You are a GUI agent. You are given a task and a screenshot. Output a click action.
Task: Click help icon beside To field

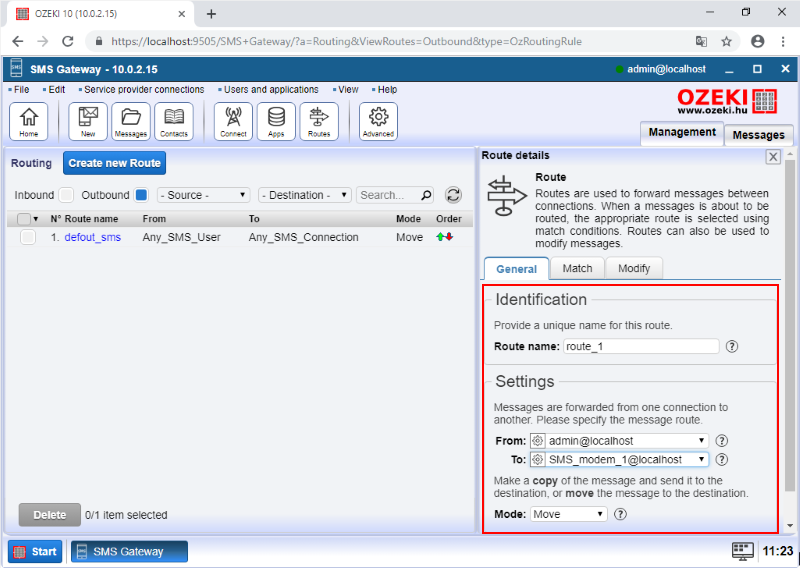coord(721,460)
